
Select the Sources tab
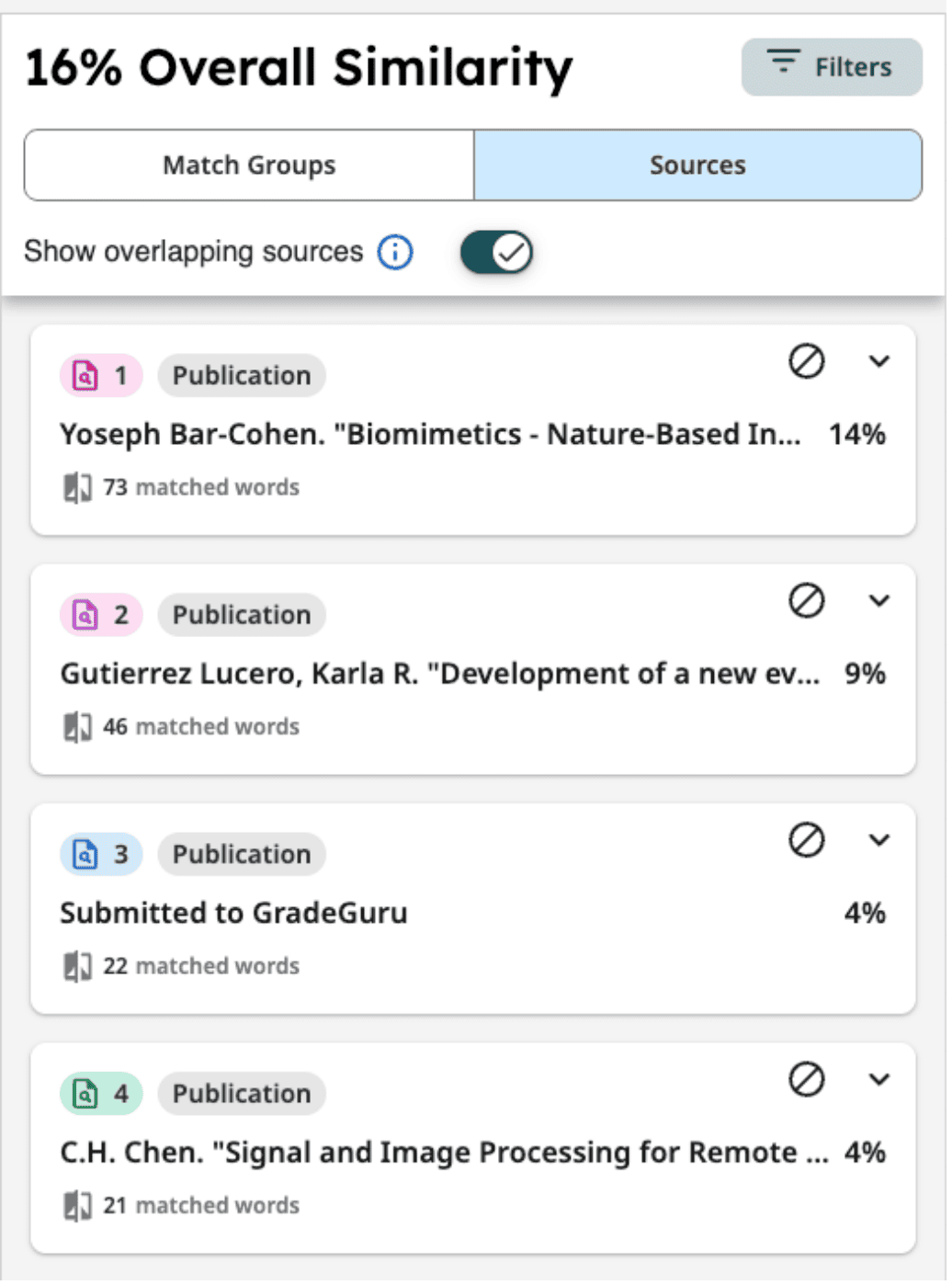(700, 165)
